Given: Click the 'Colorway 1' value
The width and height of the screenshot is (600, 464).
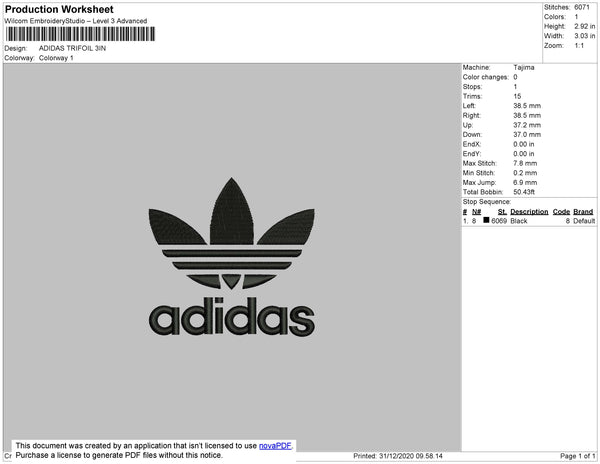Looking at the screenshot, I should 56,58.
